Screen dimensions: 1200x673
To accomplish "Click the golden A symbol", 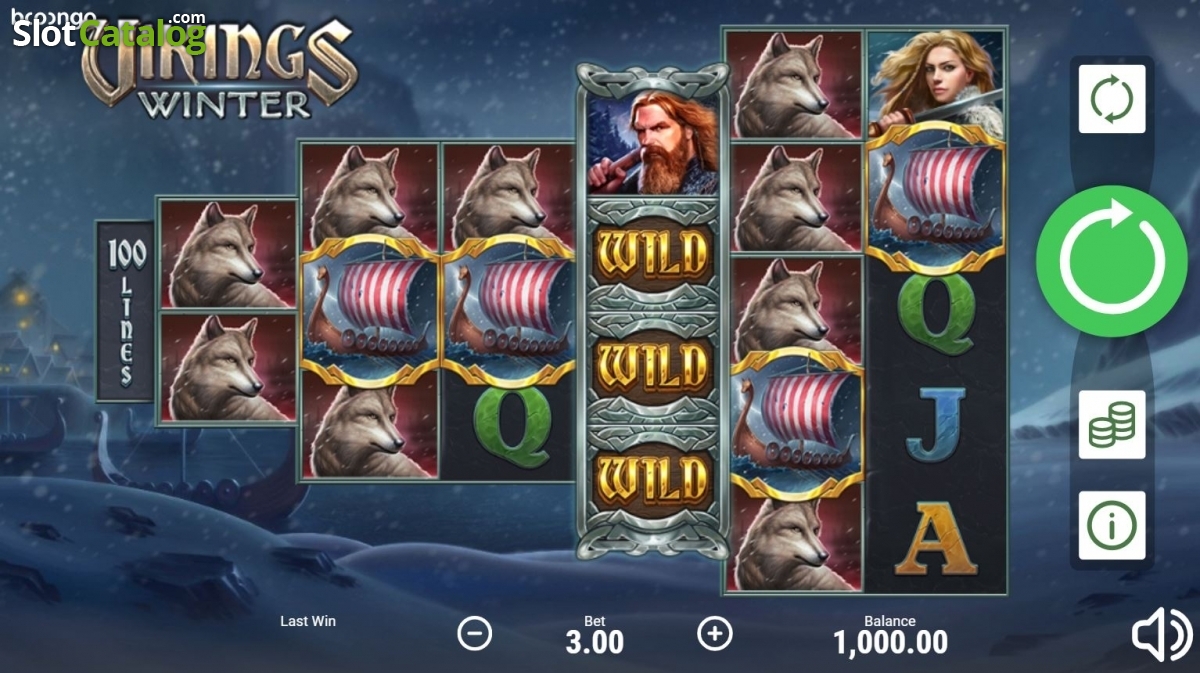I will pos(935,540).
